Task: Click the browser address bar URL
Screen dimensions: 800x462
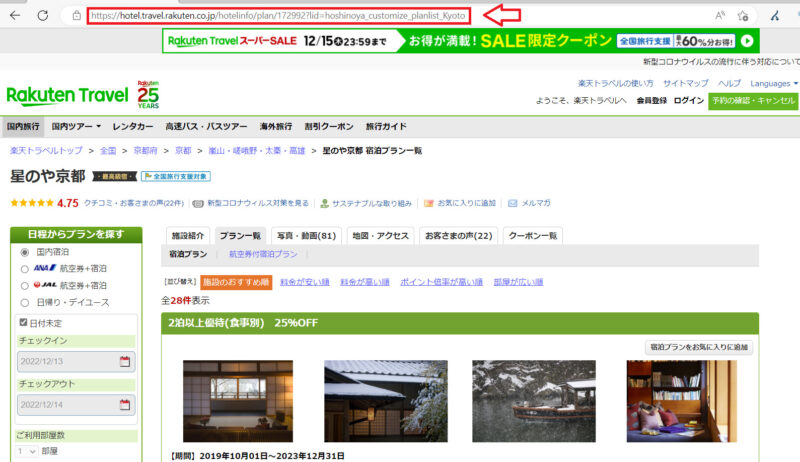Action: click(278, 16)
